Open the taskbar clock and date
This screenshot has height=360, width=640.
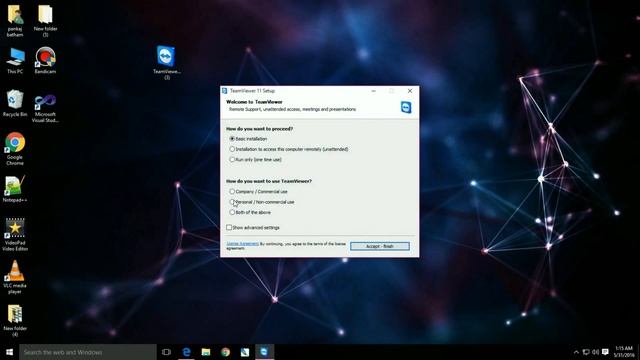(x=624, y=352)
